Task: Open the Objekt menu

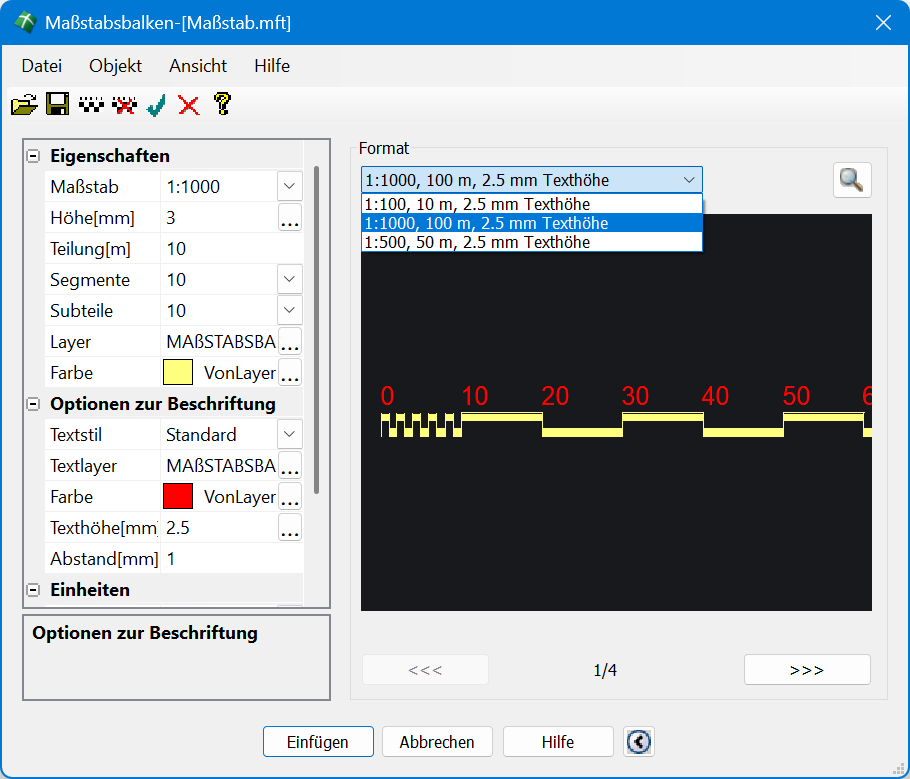Action: [x=115, y=66]
